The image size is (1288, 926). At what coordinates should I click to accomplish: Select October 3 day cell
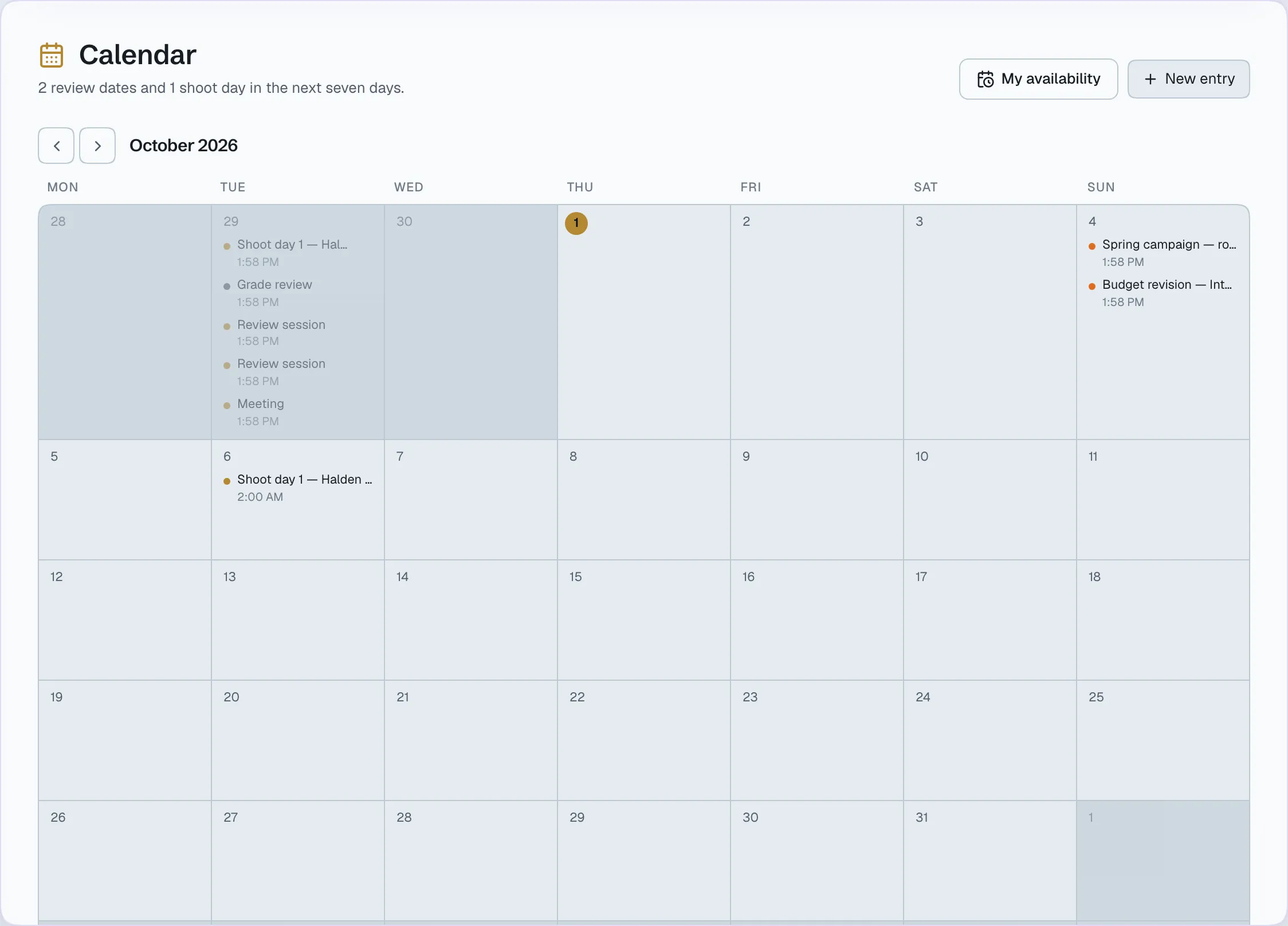pos(990,322)
